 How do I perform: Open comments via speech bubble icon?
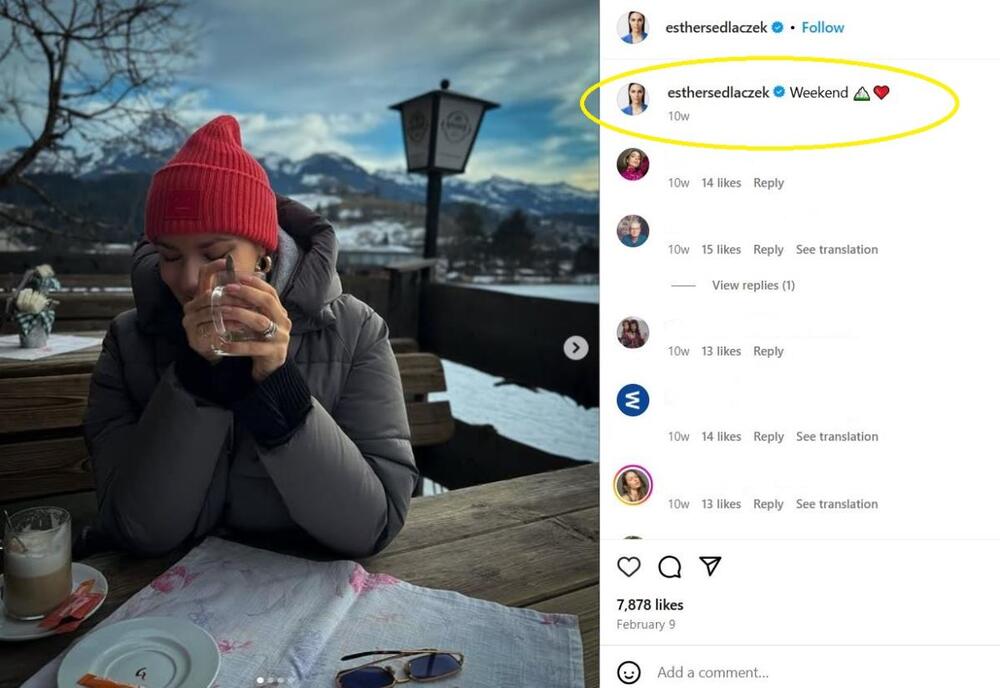click(670, 567)
